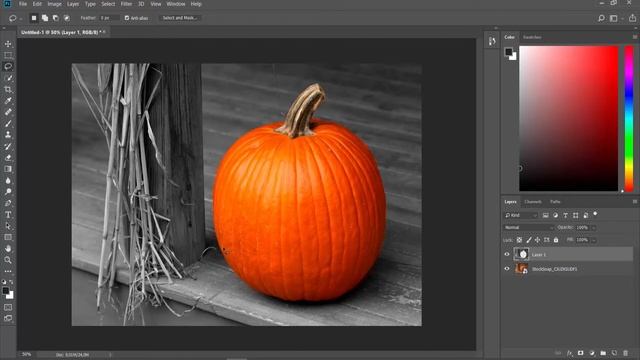Click the Share icon at top right

pyautogui.click(x=632, y=18)
